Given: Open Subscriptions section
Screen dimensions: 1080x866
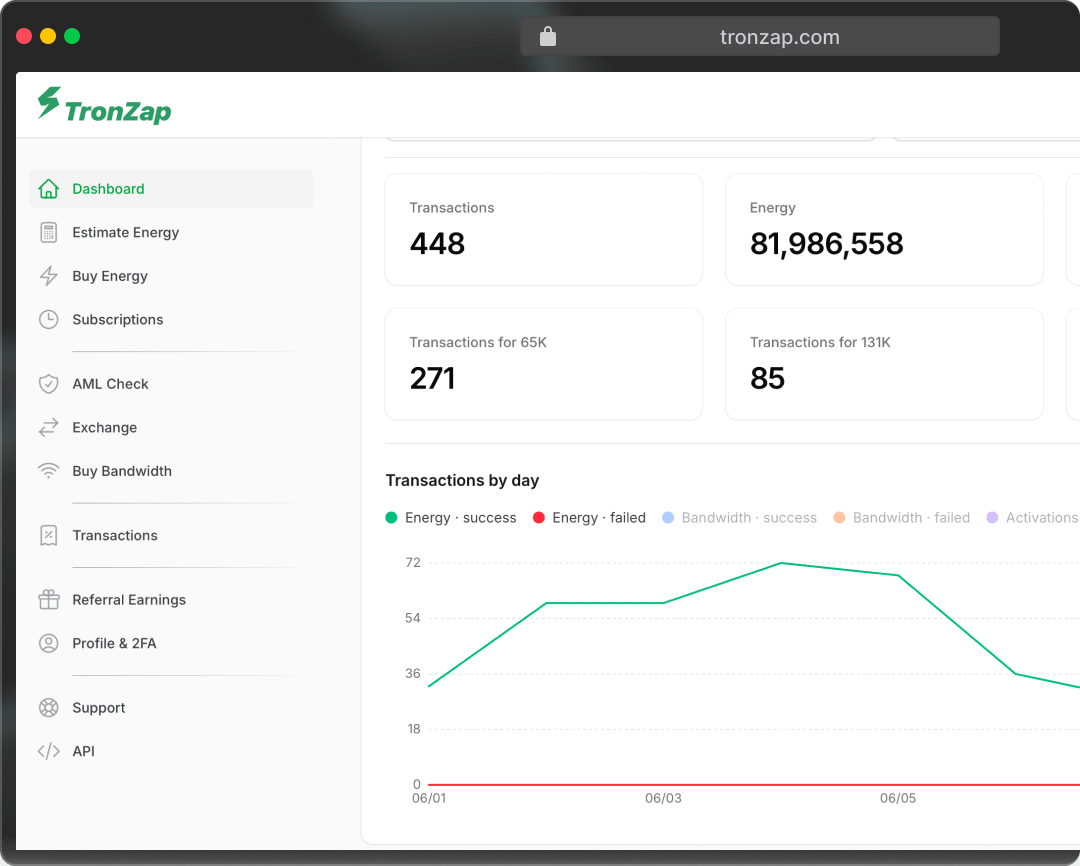Looking at the screenshot, I should [172, 320].
